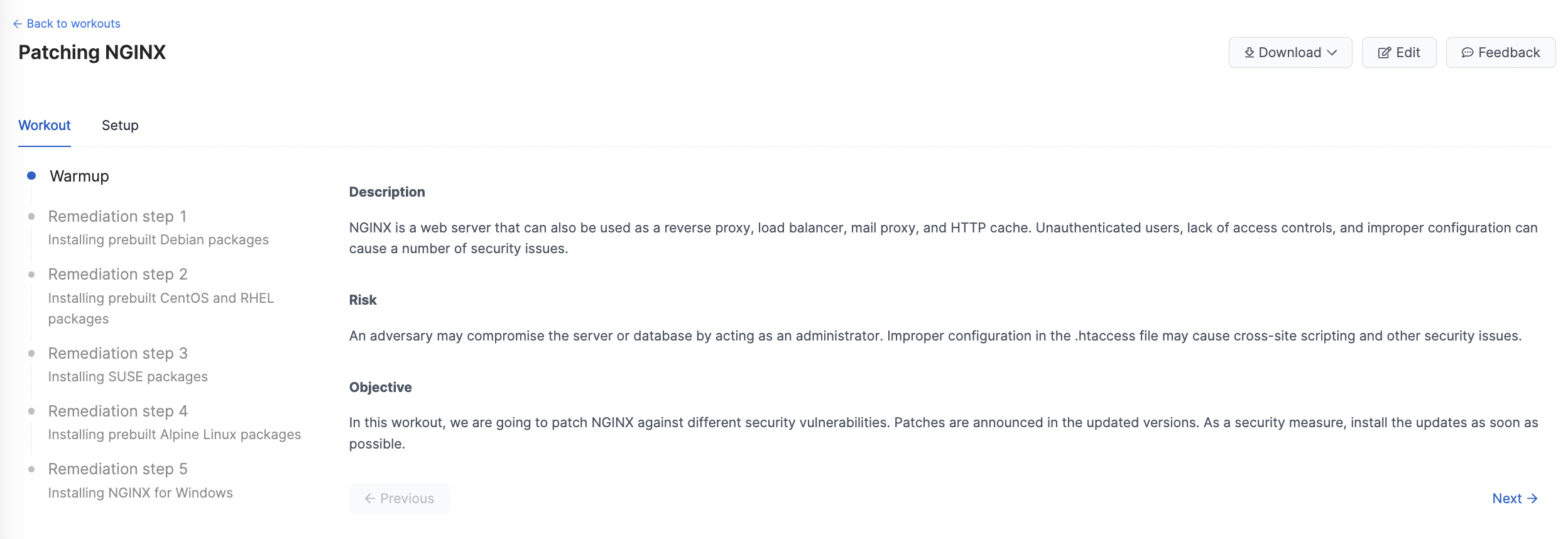Open the Workout tab
The width and height of the screenshot is (1568, 539).
point(45,125)
